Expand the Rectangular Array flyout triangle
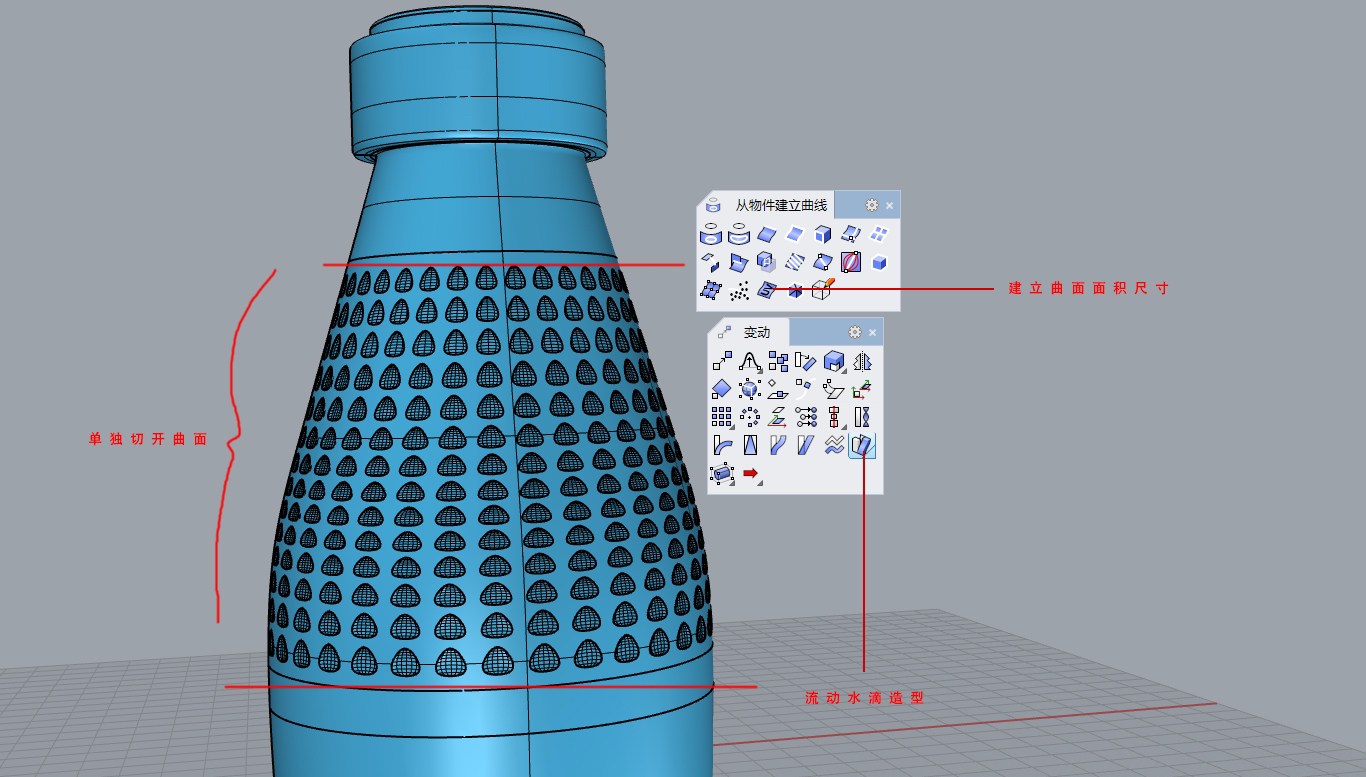Image resolution: width=1366 pixels, height=777 pixels. [732, 426]
